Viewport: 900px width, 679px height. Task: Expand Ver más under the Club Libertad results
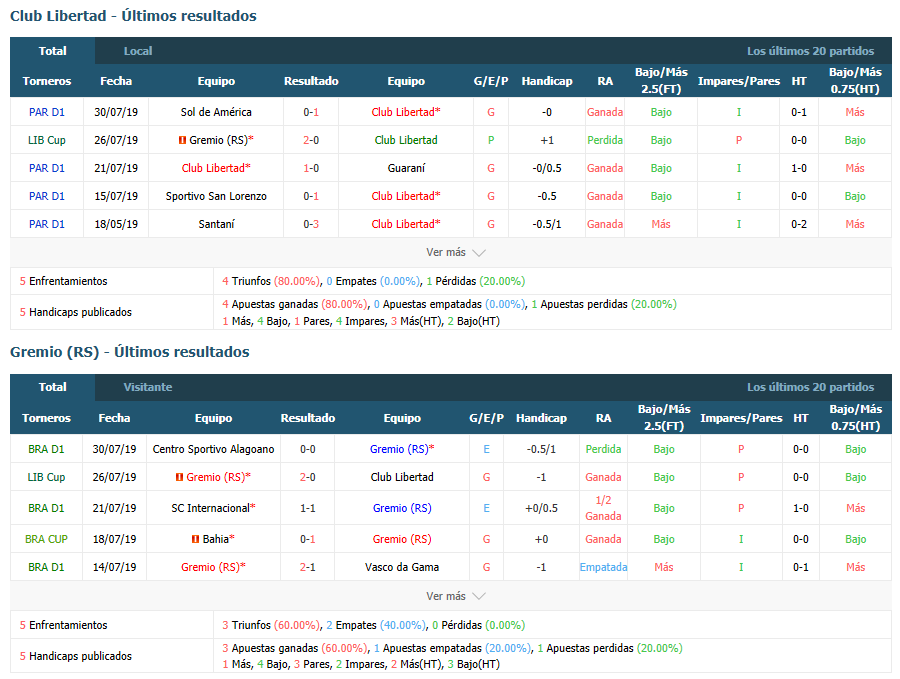(x=456, y=253)
